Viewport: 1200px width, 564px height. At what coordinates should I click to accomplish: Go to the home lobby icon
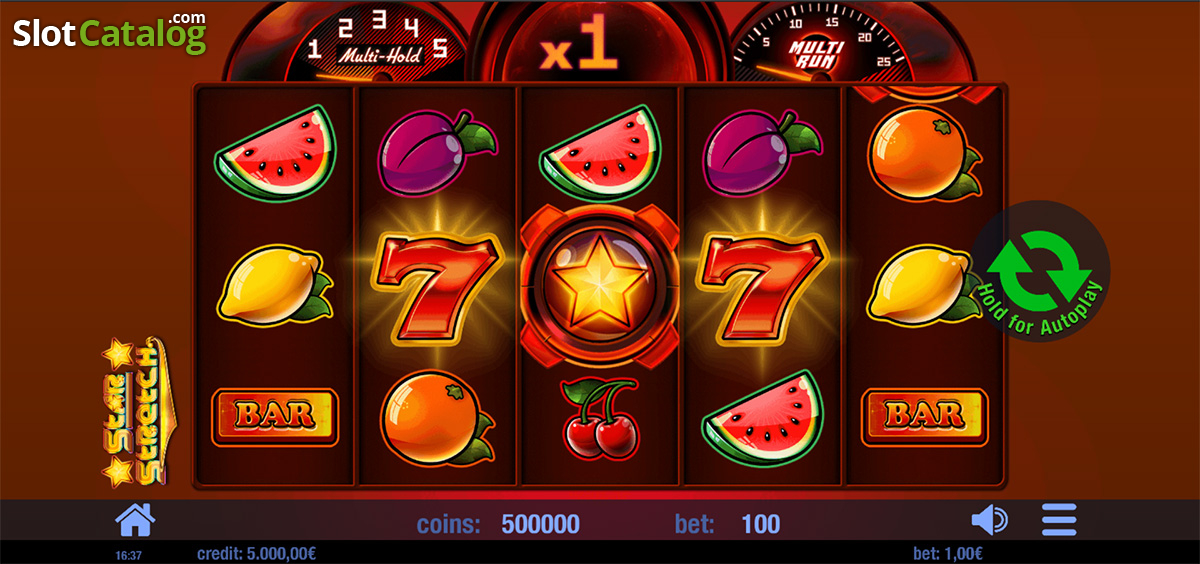click(137, 520)
